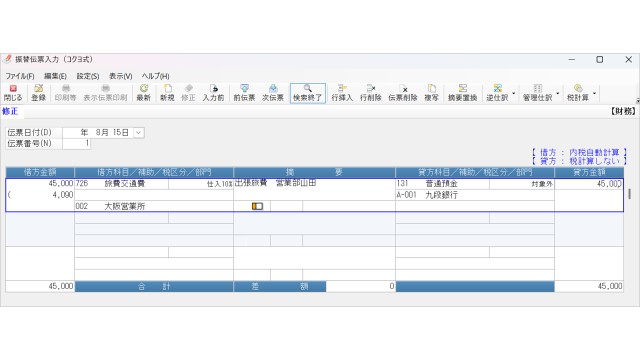Maximize the 振替伝票入力 window
Screen dimensions: 640x360
coord(600,60)
